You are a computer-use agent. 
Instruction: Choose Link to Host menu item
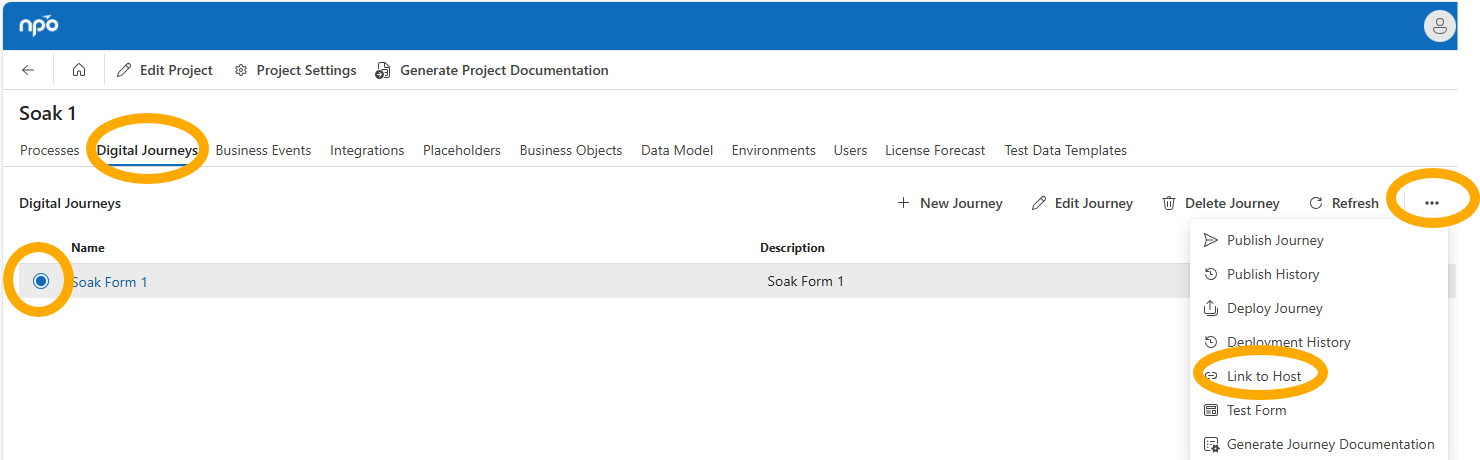point(1263,376)
